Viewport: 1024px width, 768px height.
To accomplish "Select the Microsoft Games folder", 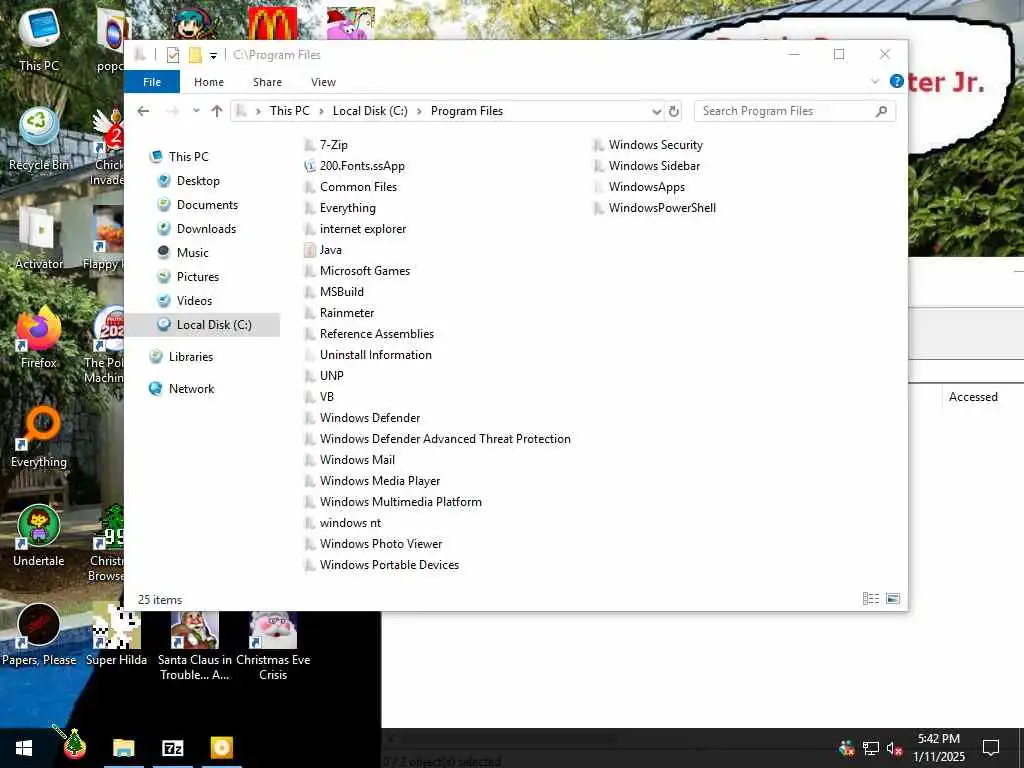I will (364, 270).
